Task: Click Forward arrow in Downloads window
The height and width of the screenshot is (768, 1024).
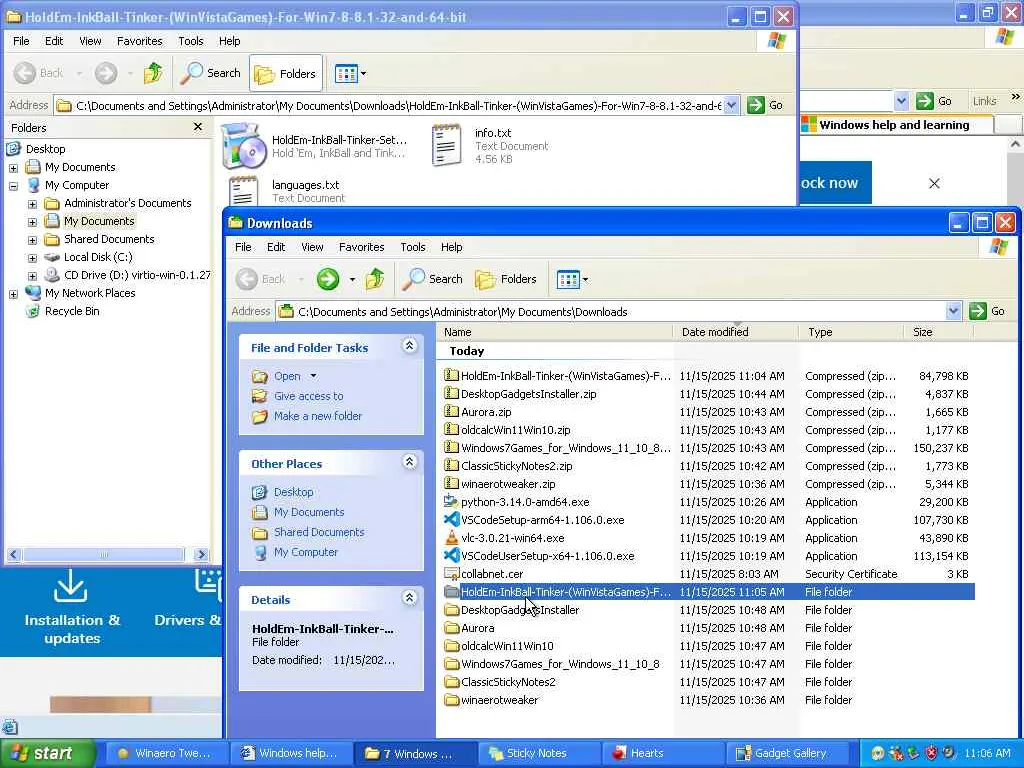Action: (328, 280)
